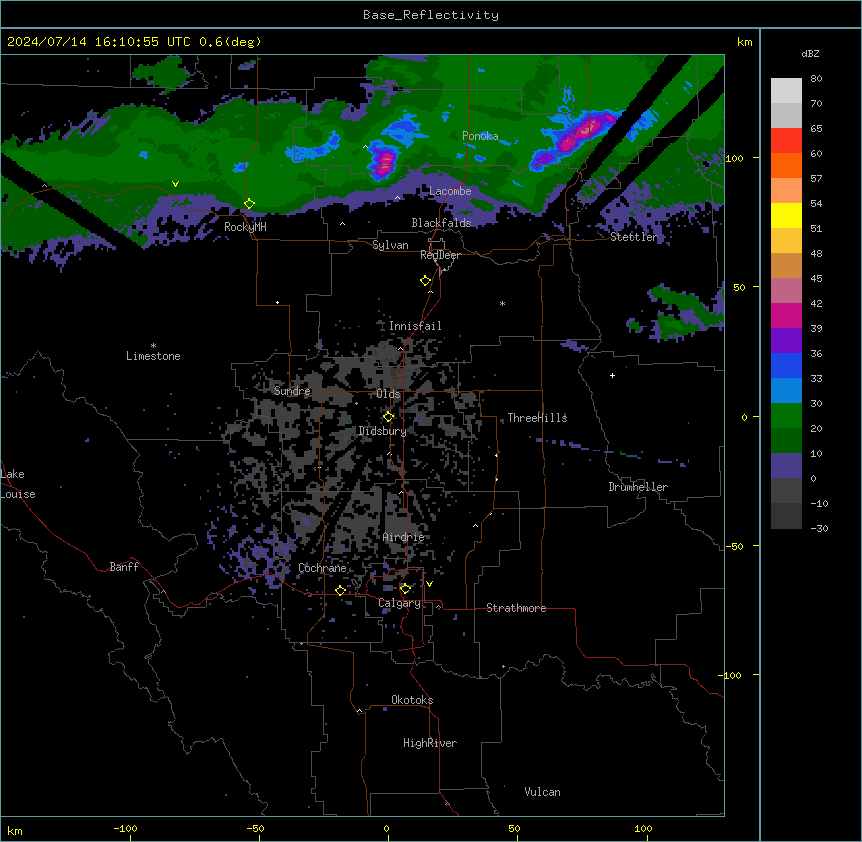Click the Blackfalds city label

coord(441,223)
